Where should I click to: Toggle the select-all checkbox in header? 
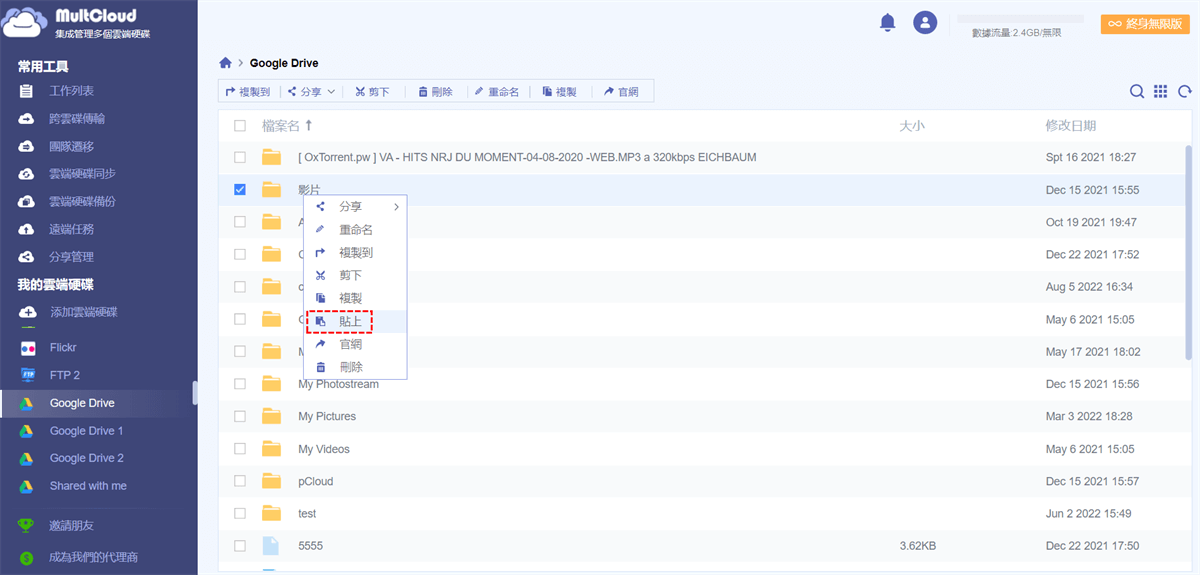tap(240, 126)
